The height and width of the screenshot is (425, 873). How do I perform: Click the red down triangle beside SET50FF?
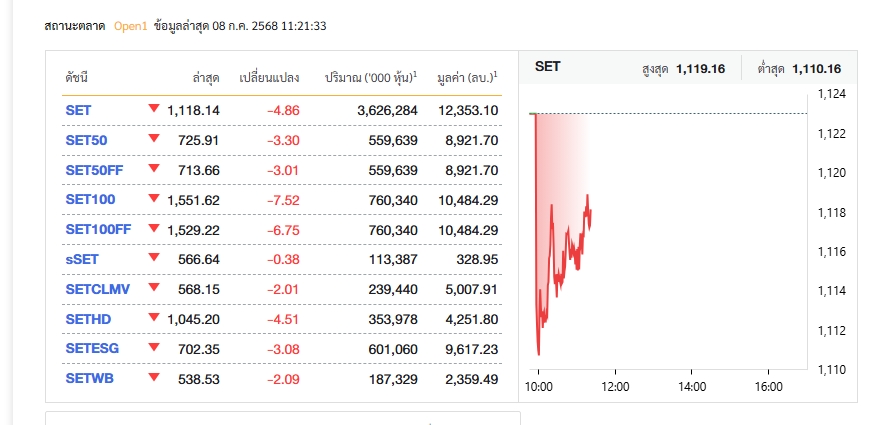(154, 168)
